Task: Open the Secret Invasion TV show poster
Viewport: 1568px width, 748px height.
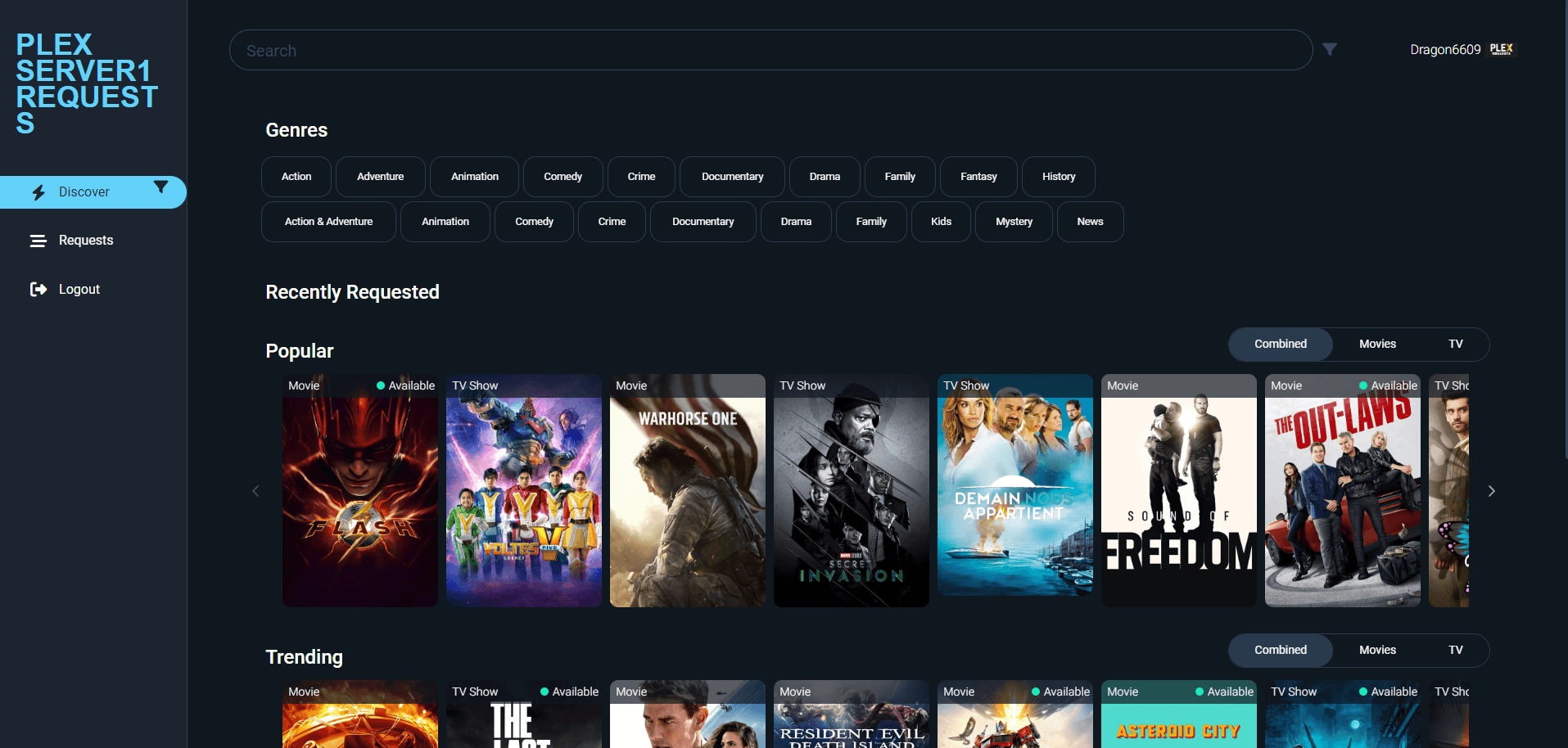Action: pyautogui.click(x=852, y=499)
